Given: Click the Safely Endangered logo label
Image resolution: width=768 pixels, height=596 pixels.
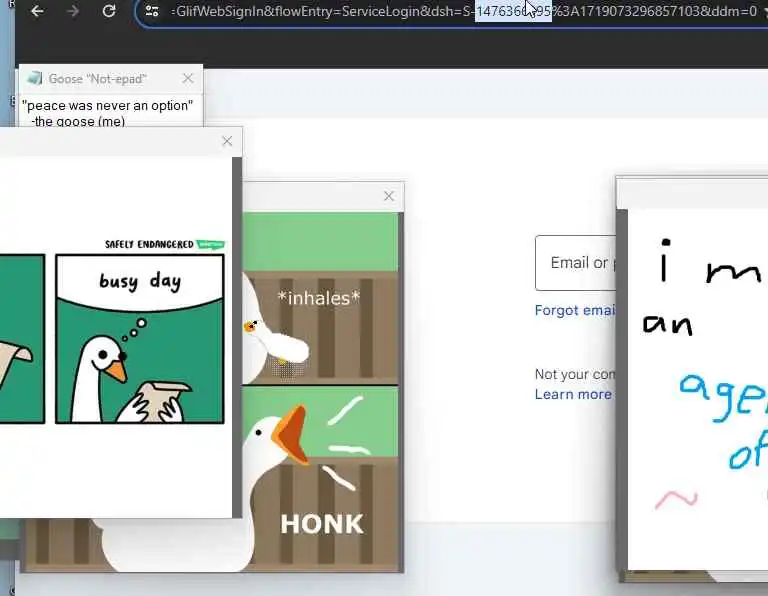Looking at the screenshot, I should [165, 244].
